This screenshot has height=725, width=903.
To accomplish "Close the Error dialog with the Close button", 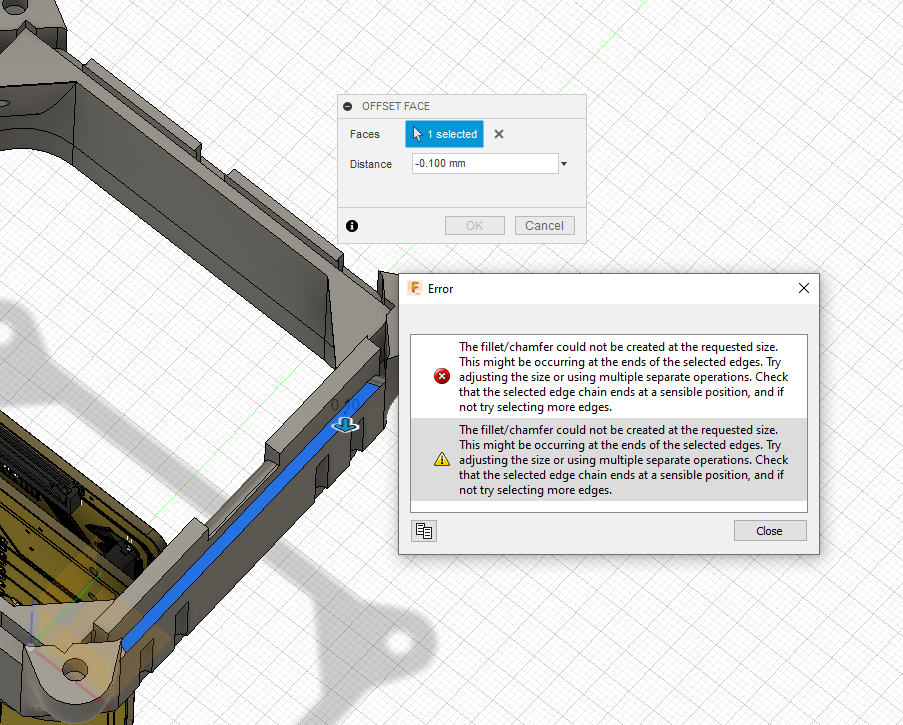I will [x=770, y=530].
